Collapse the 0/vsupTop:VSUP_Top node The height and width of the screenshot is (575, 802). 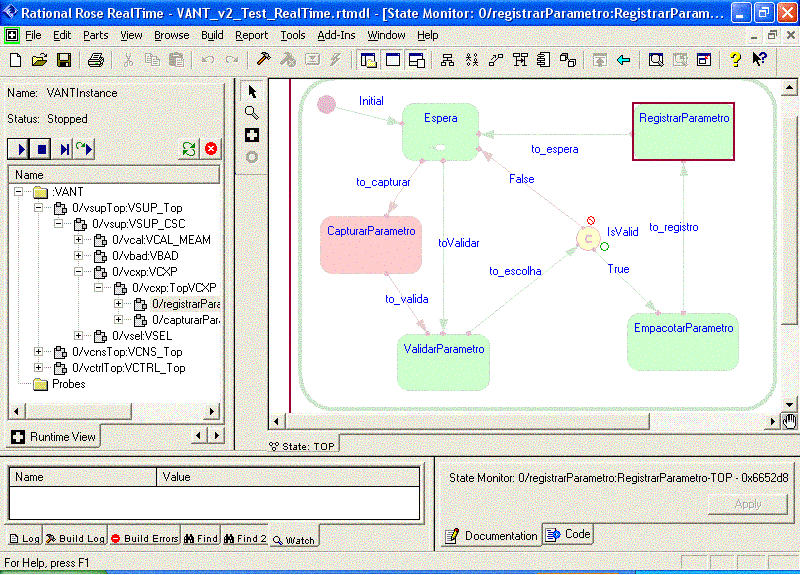point(39,208)
